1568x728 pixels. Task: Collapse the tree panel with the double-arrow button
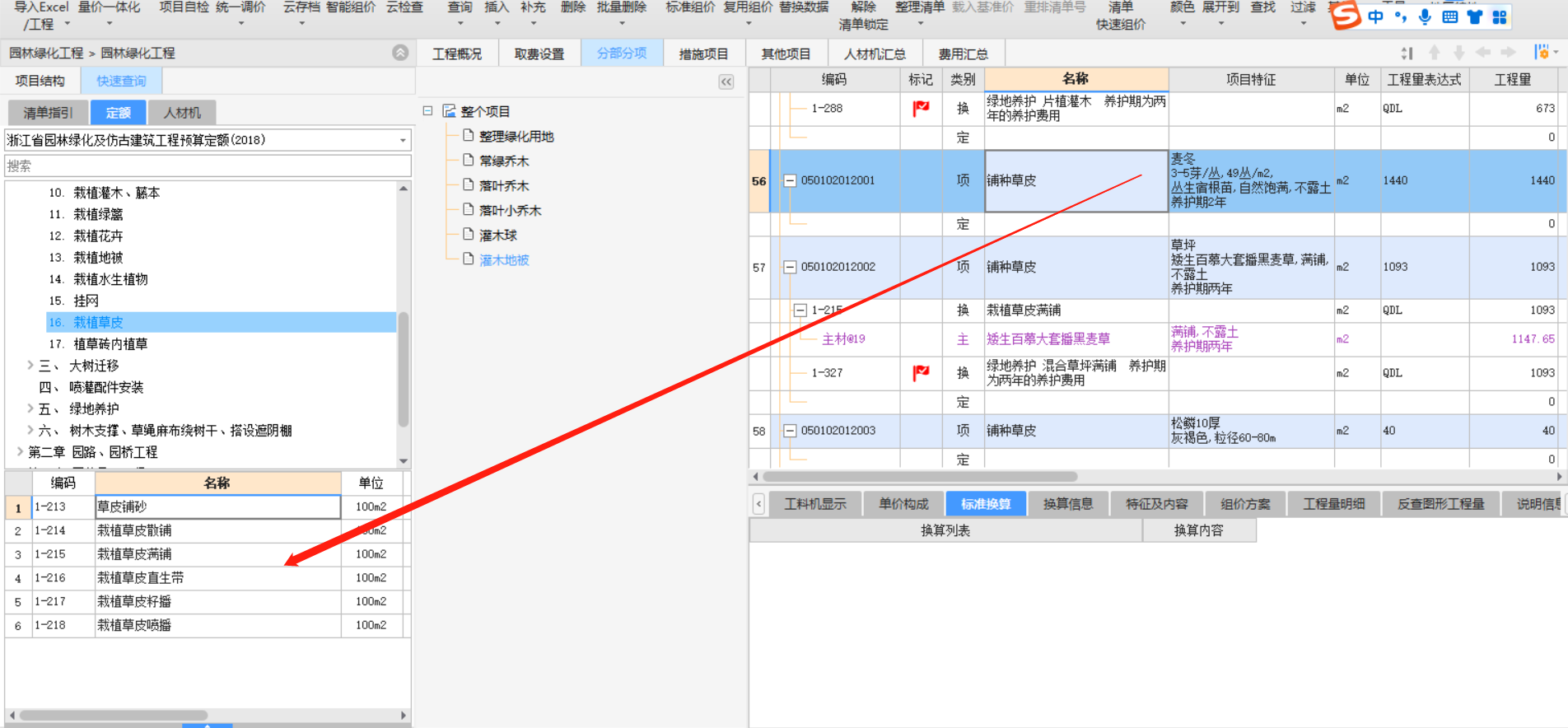click(x=726, y=82)
